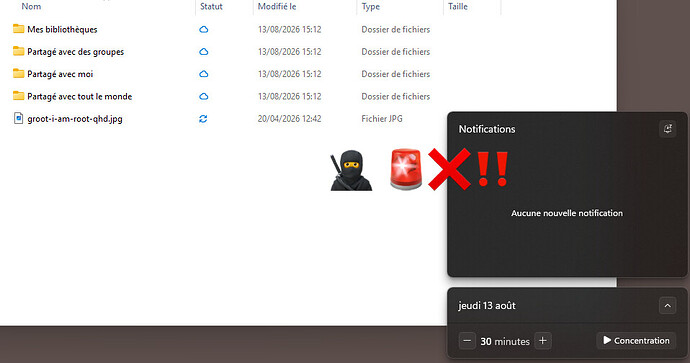Screen dimensions: 690x363
Task: Open notification settings bell icon
Action: tap(668, 129)
